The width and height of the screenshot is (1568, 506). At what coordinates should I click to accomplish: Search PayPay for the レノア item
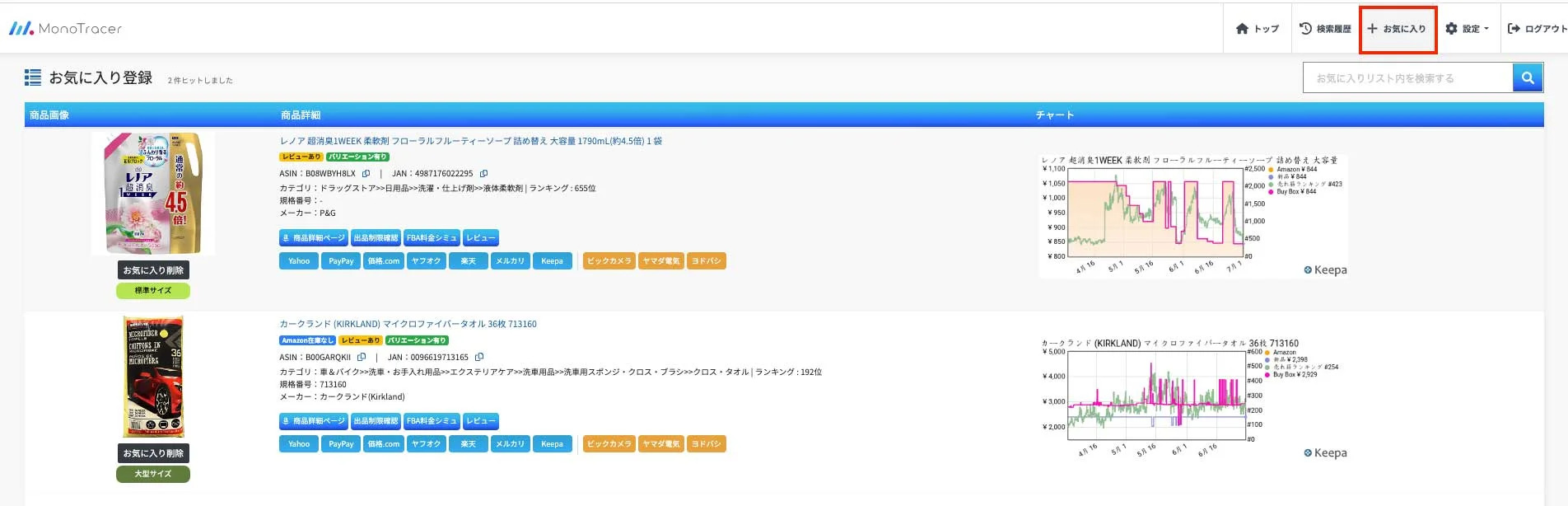pyautogui.click(x=341, y=261)
